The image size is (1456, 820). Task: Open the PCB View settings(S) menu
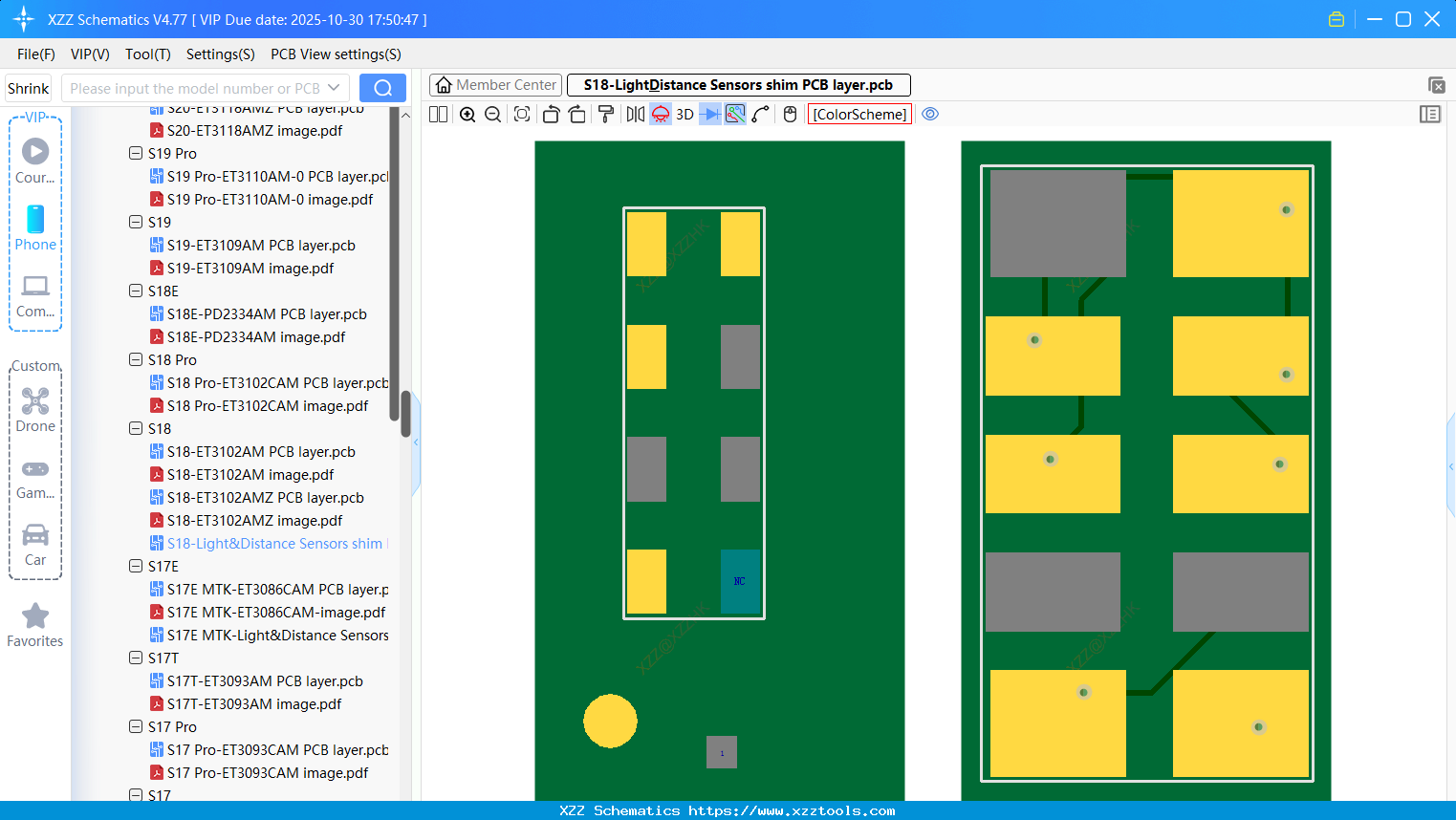point(335,54)
